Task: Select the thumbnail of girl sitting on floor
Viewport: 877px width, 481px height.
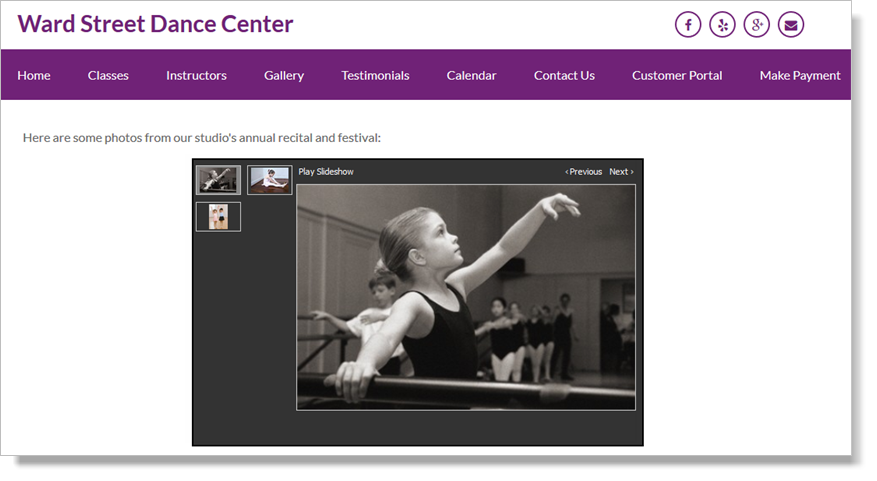Action: (x=270, y=180)
